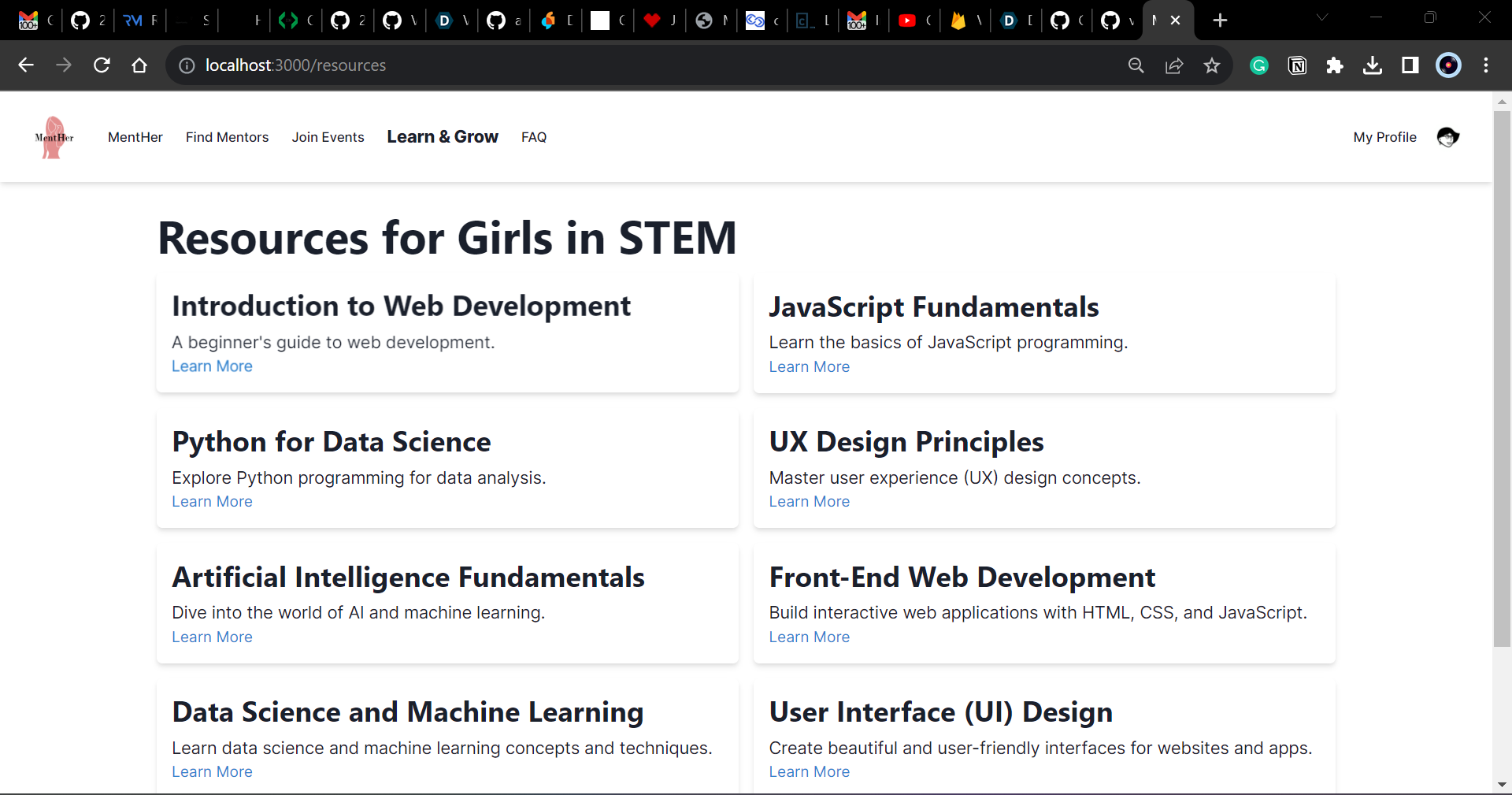1512x795 pixels.
Task: Go to Find Mentors
Action: tap(228, 137)
